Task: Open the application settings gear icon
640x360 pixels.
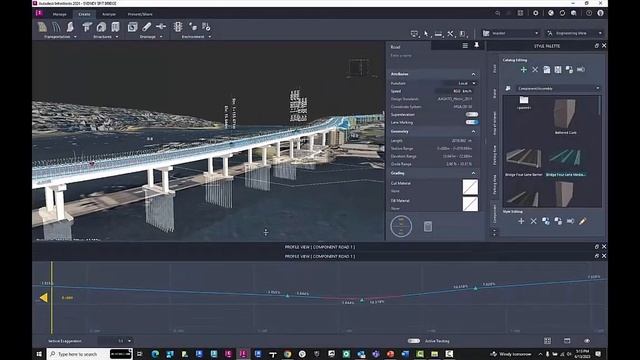Action: pos(536,13)
